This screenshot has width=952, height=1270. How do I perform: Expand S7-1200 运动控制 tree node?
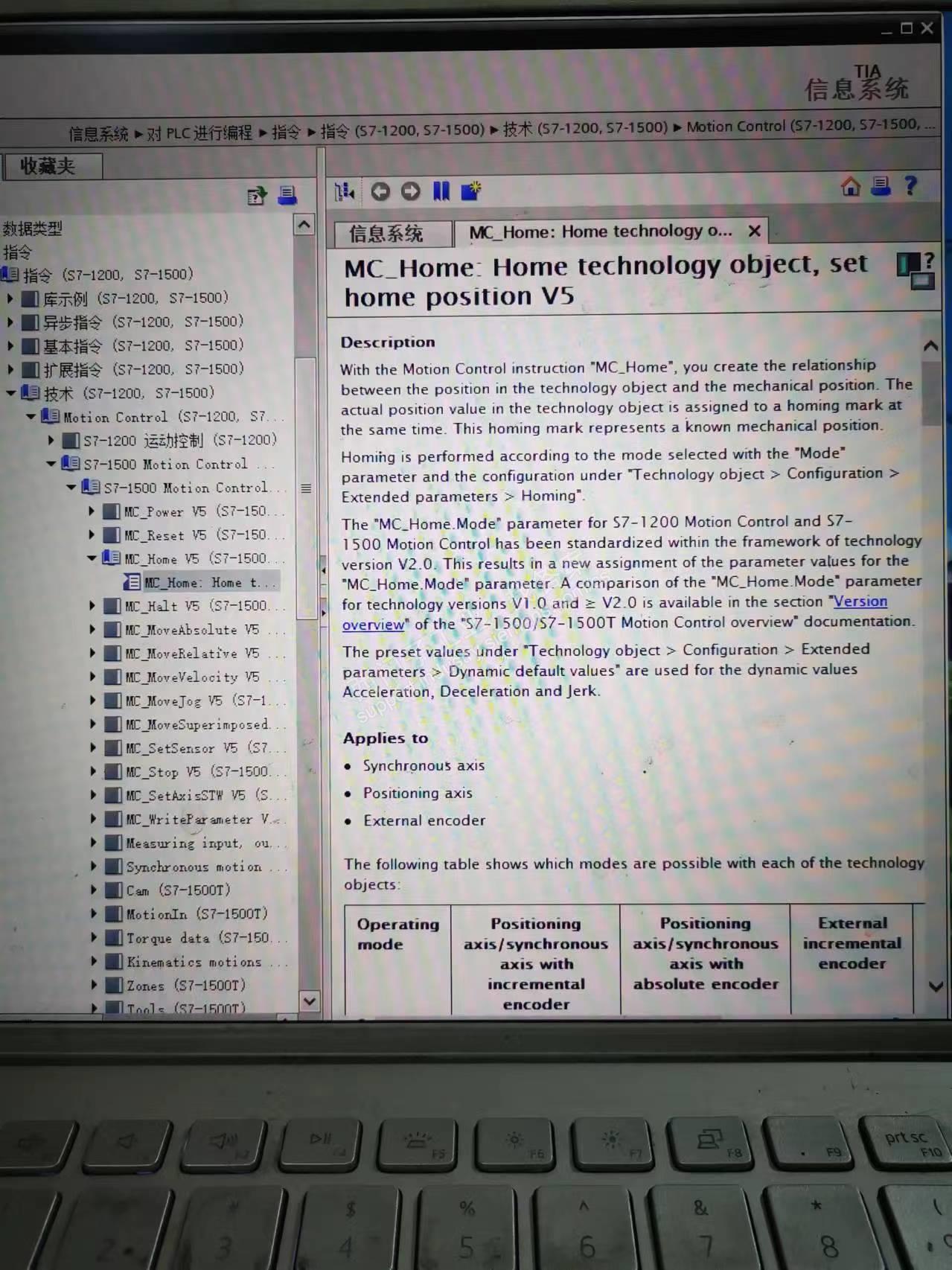(x=51, y=441)
